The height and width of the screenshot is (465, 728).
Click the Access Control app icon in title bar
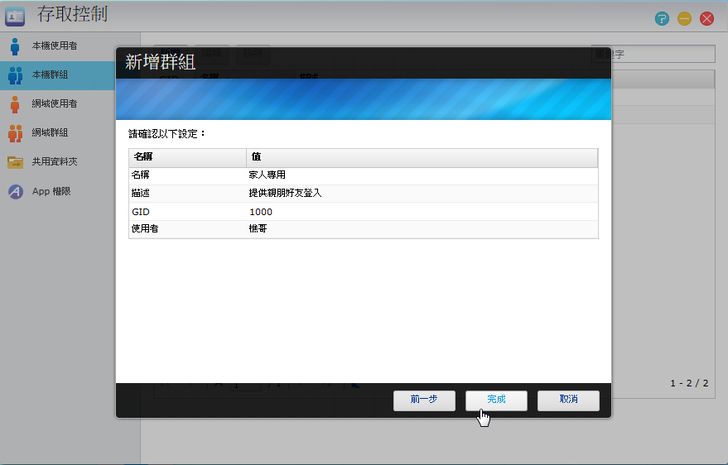(15, 16)
